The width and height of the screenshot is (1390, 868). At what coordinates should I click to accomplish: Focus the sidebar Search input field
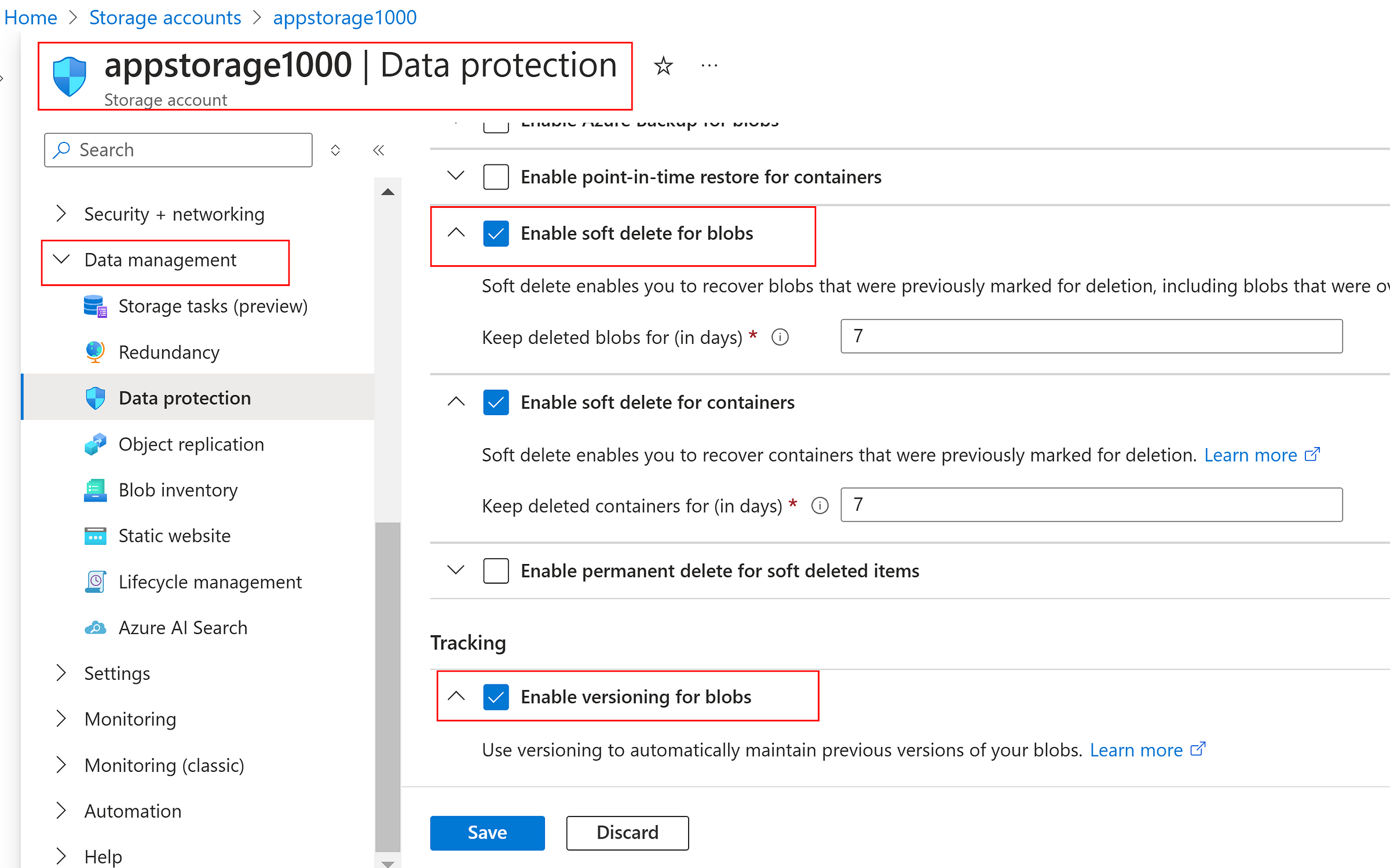point(178,150)
